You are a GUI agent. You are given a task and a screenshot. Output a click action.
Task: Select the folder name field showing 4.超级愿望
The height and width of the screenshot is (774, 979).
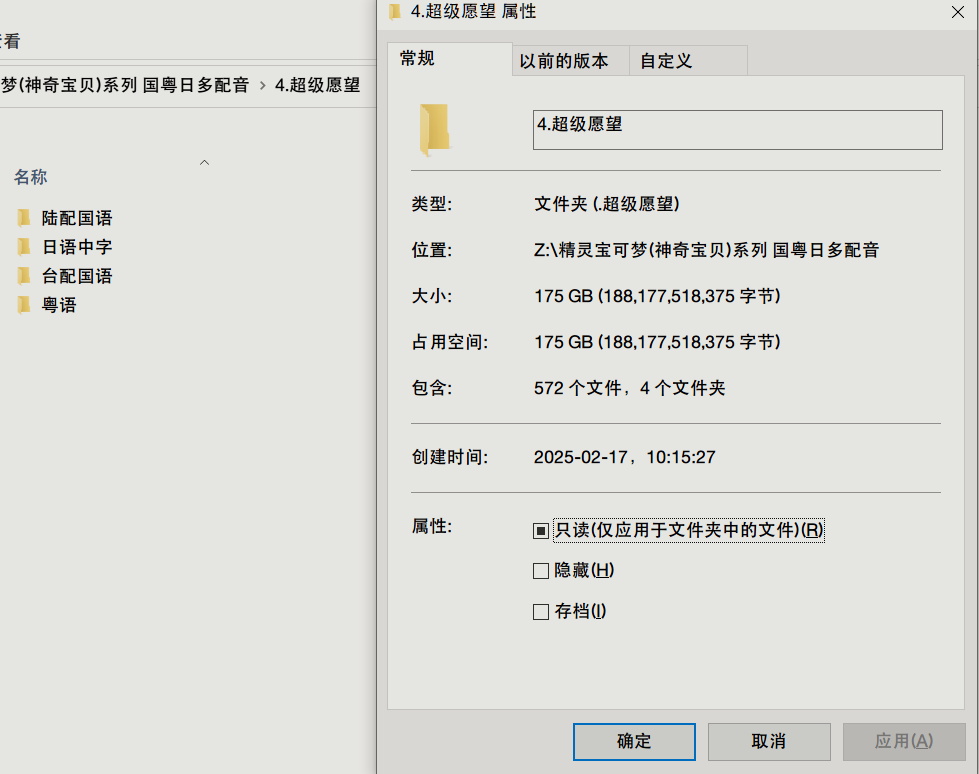(737, 129)
